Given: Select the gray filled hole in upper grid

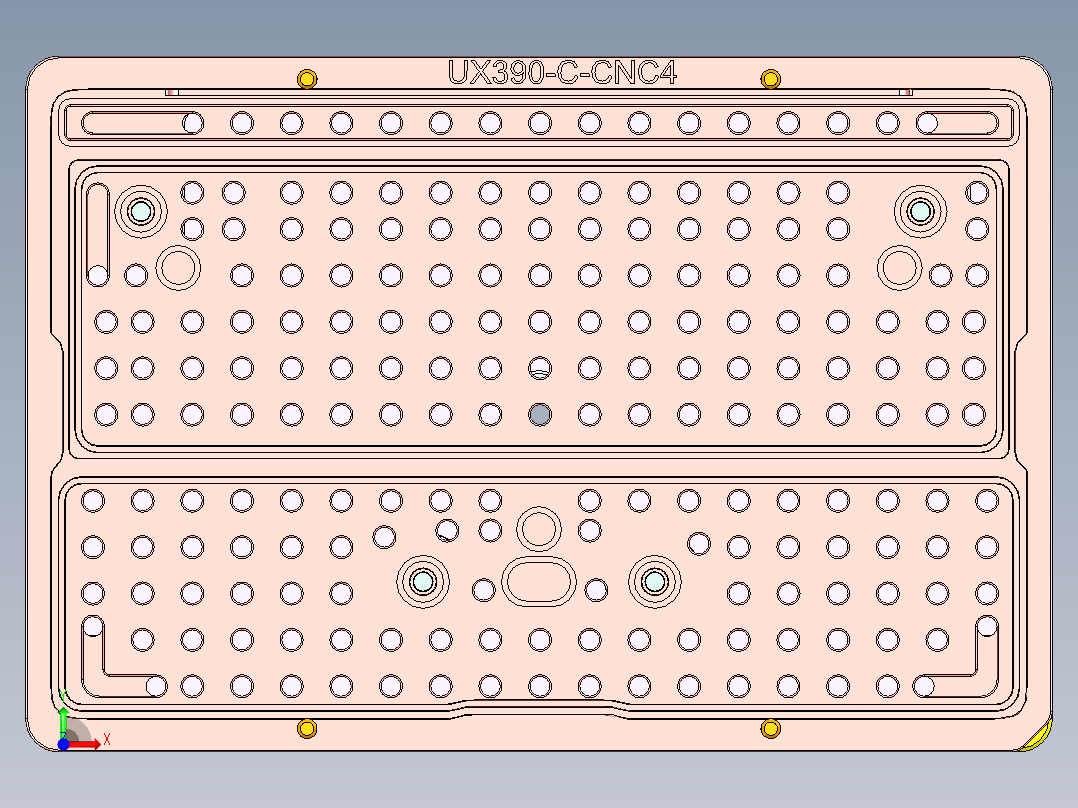Looking at the screenshot, I should coord(542,412).
